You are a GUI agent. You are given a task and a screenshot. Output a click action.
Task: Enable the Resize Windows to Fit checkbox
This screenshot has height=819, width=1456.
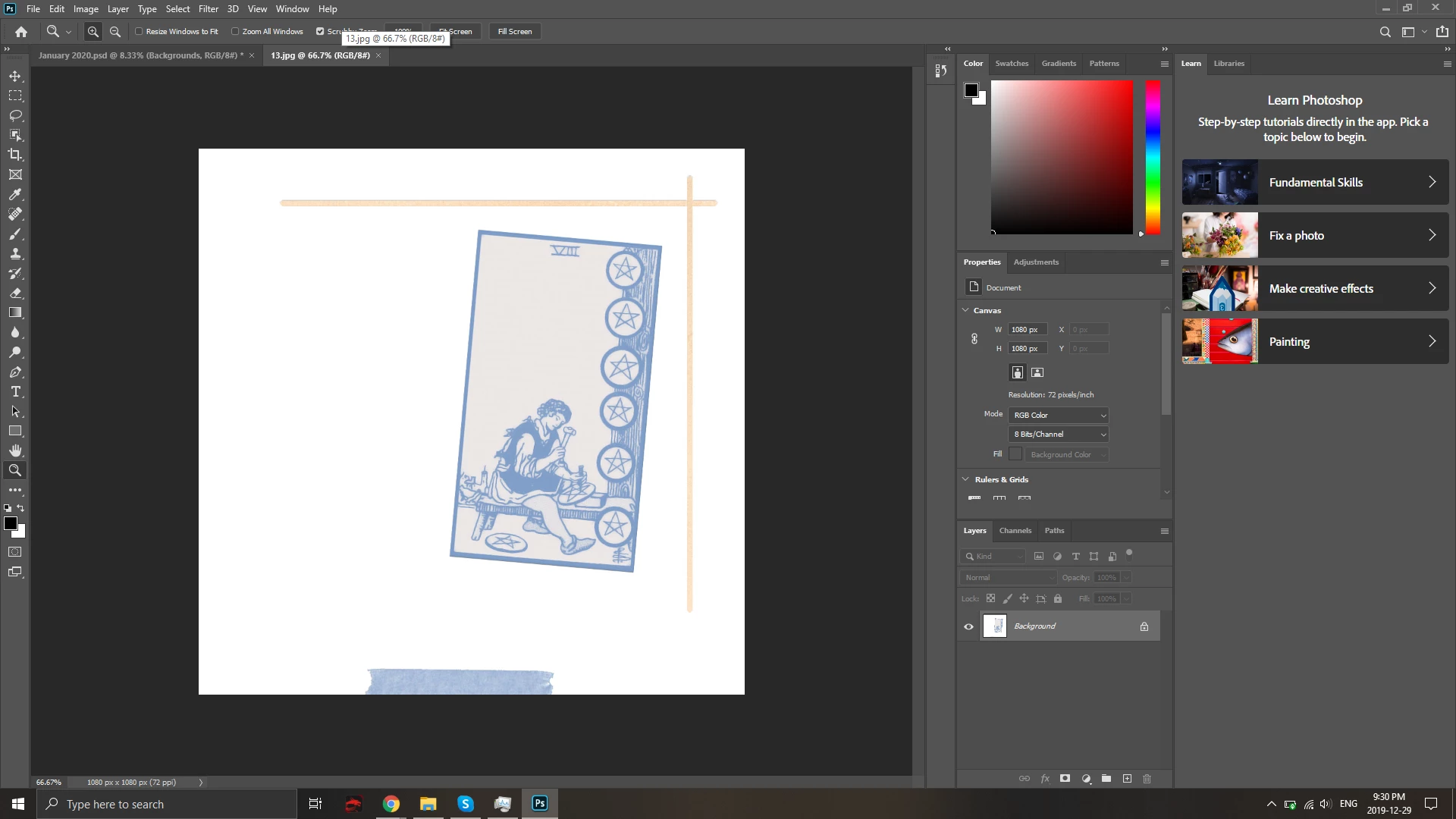139,31
